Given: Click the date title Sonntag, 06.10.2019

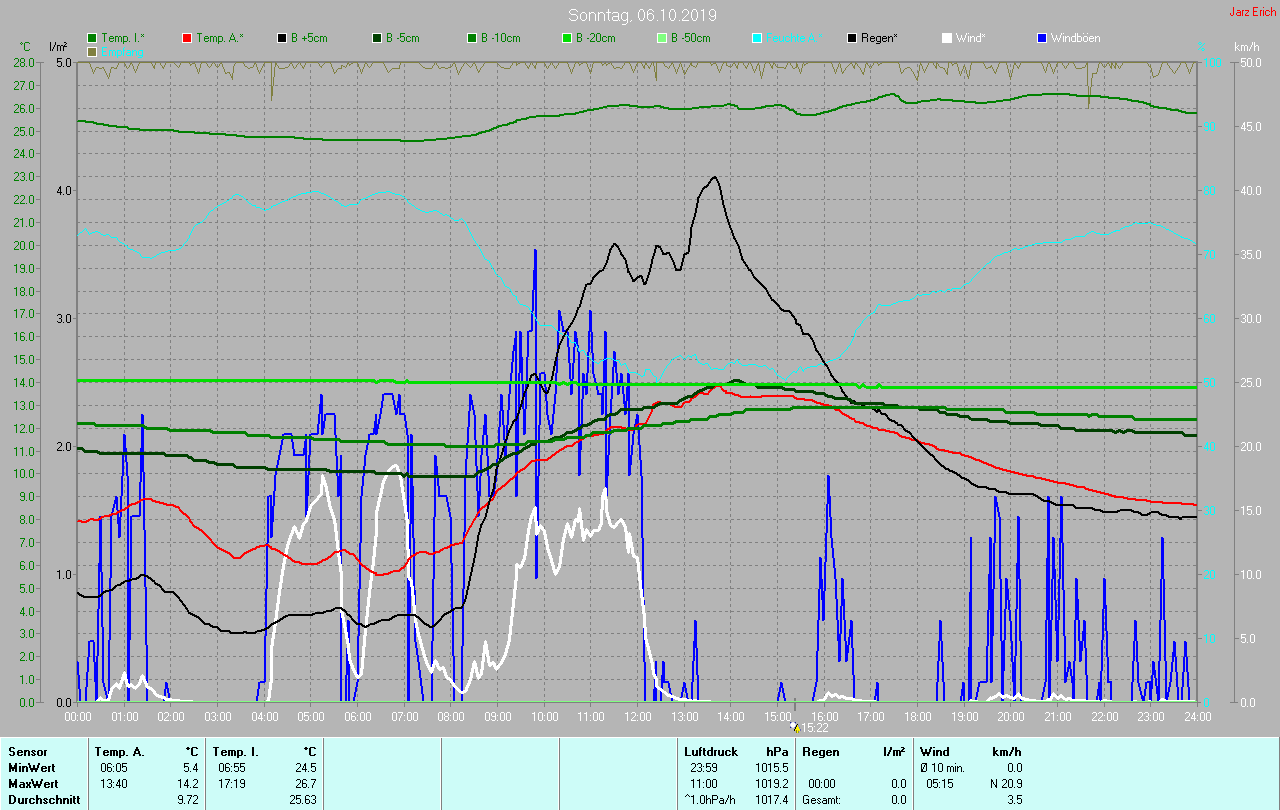Looking at the screenshot, I should (642, 15).
